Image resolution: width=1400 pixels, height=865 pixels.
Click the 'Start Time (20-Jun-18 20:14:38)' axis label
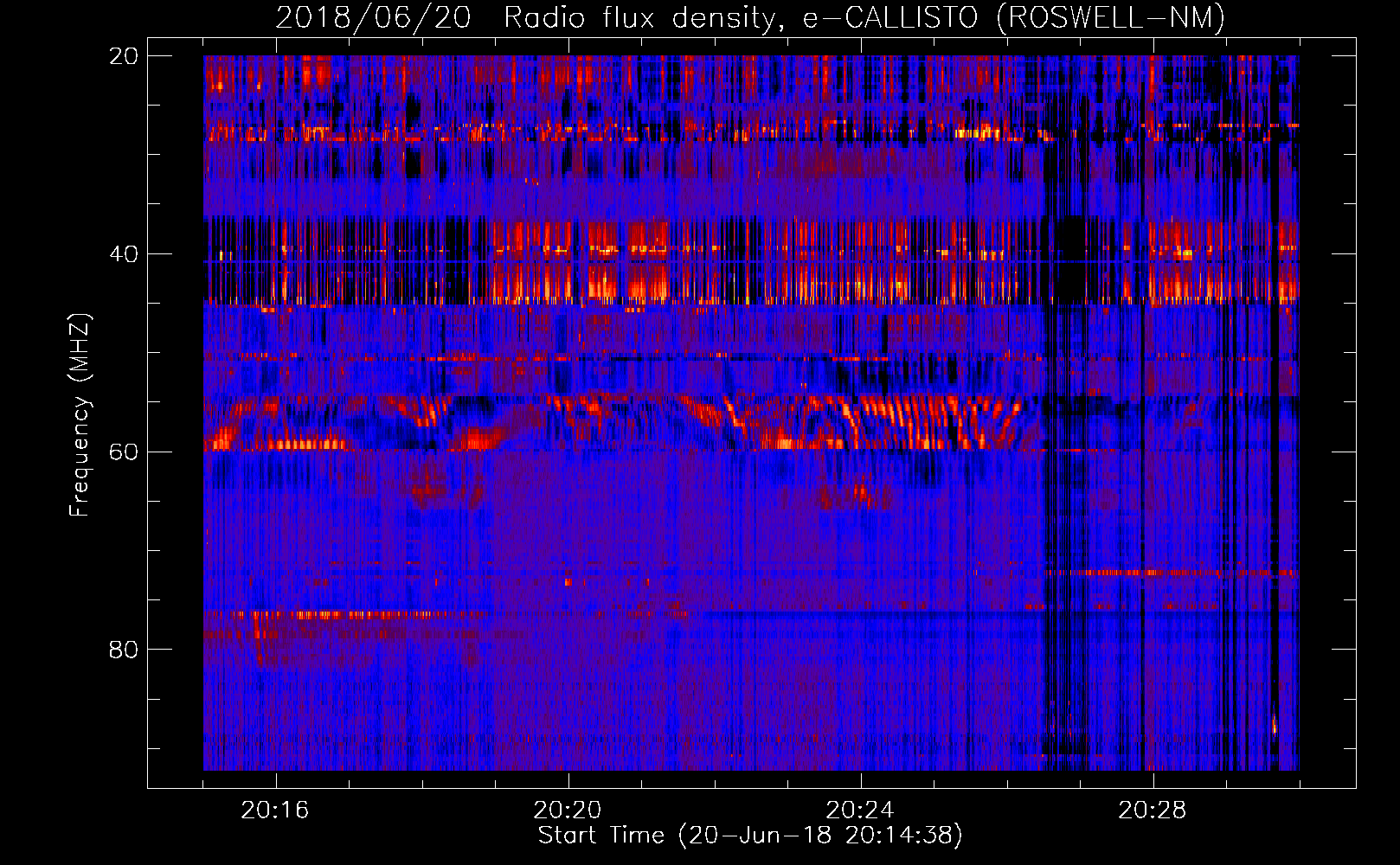[x=750, y=836]
